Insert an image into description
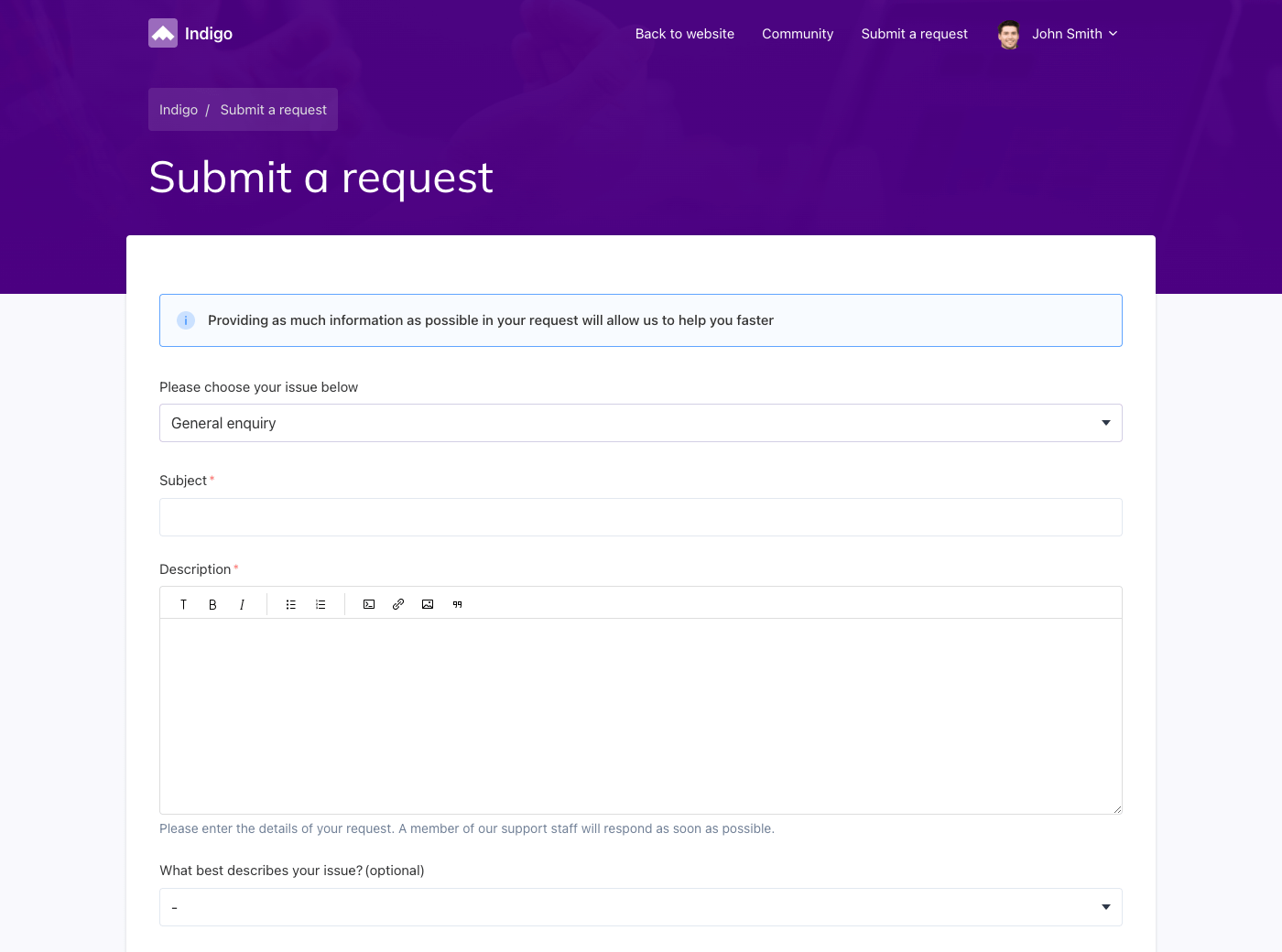 click(428, 604)
